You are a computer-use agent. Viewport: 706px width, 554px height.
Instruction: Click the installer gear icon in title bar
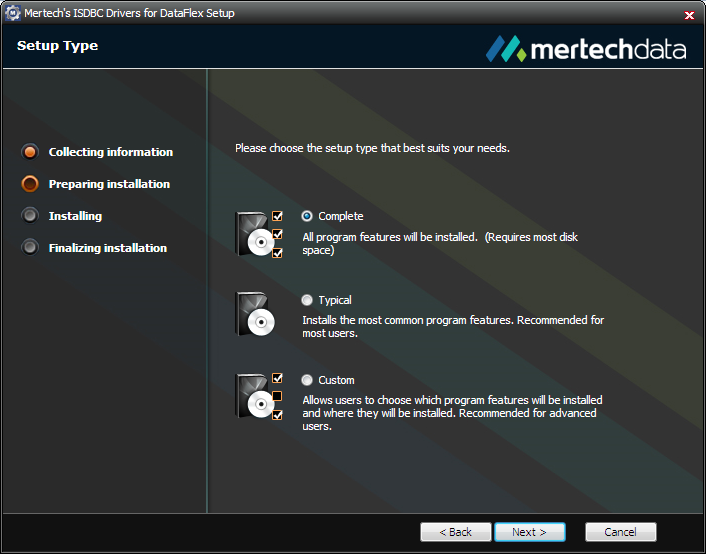[13, 15]
